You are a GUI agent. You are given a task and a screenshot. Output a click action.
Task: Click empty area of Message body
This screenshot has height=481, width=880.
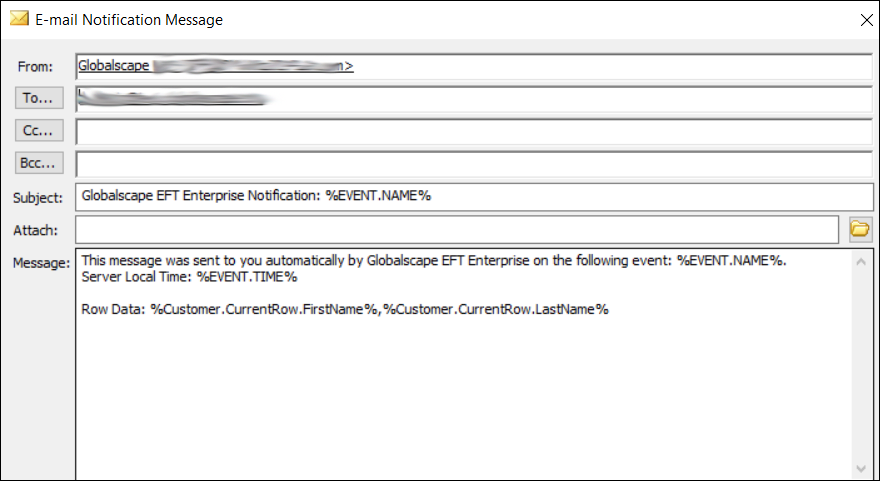[460, 400]
